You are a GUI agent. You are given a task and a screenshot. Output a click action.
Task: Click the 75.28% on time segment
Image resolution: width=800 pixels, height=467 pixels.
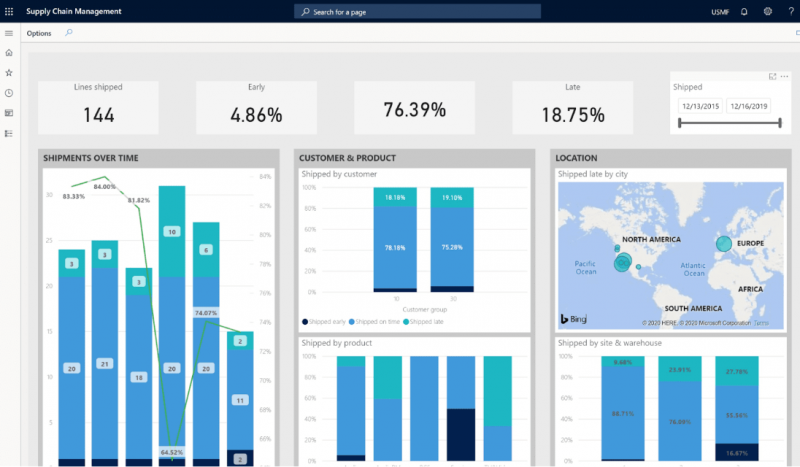[x=452, y=247]
